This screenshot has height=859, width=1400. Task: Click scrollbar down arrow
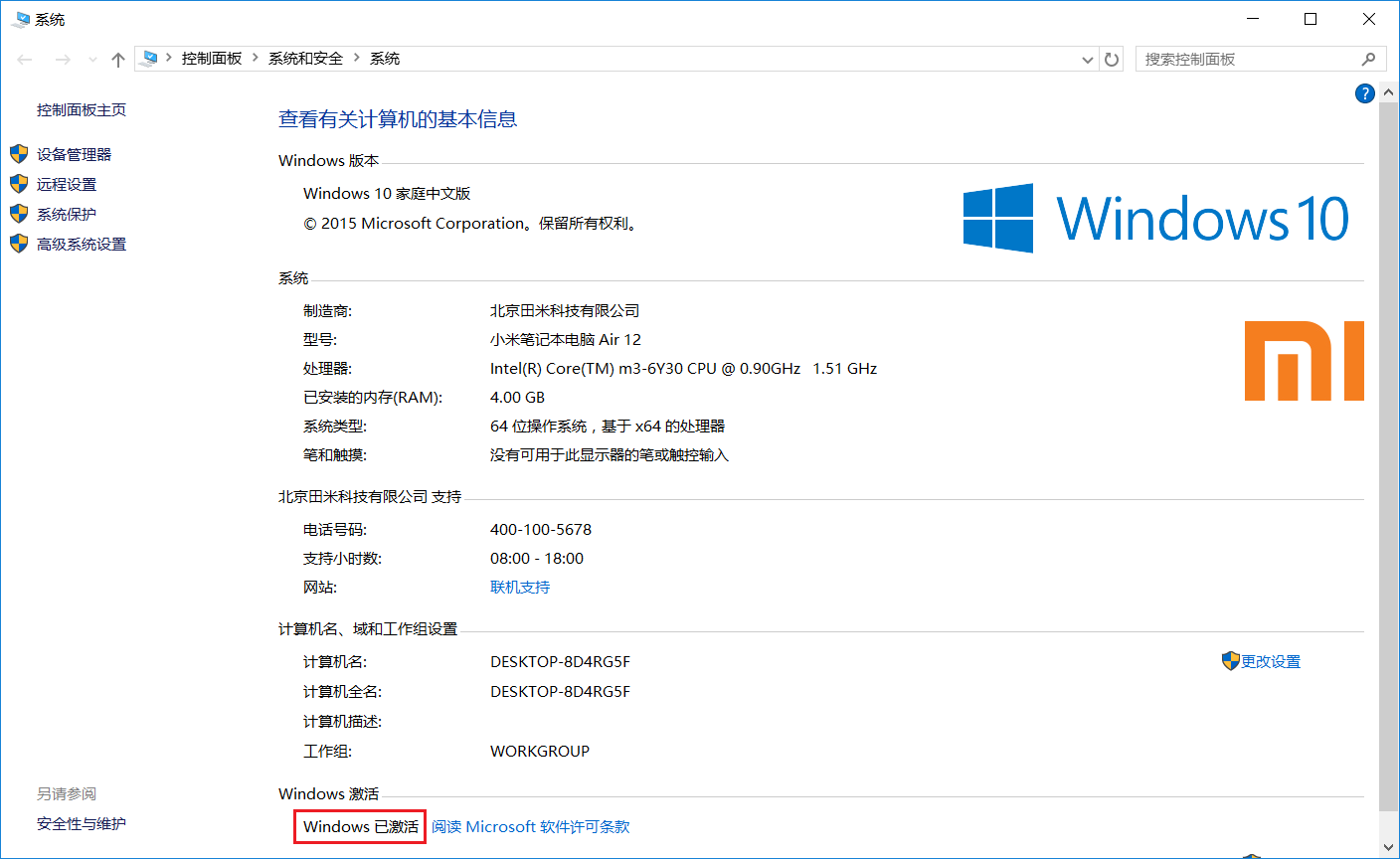coord(1389,847)
